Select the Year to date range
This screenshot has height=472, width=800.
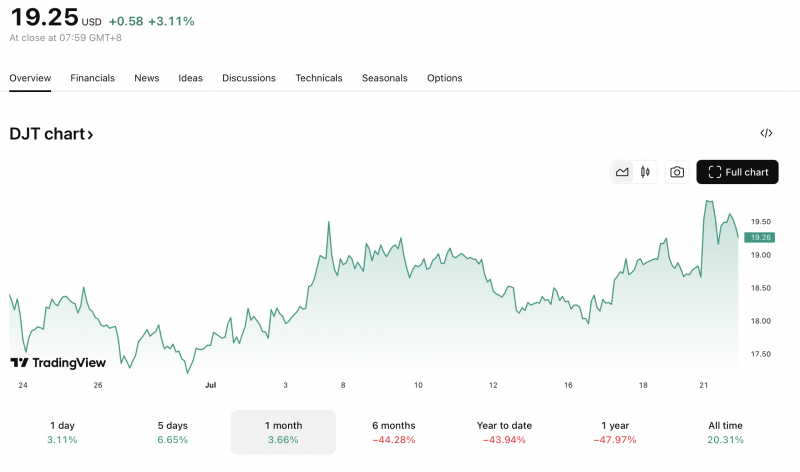[504, 432]
